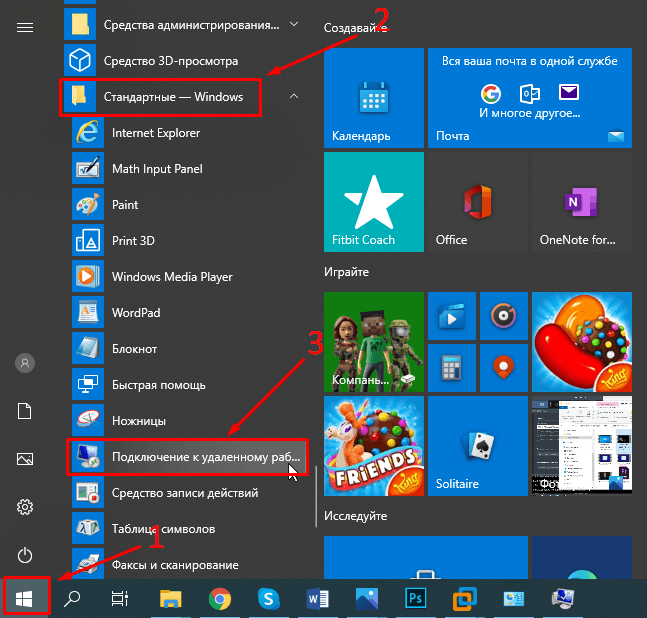647x618 pixels.
Task: Launch the Solitaire tile
Action: pos(477,446)
